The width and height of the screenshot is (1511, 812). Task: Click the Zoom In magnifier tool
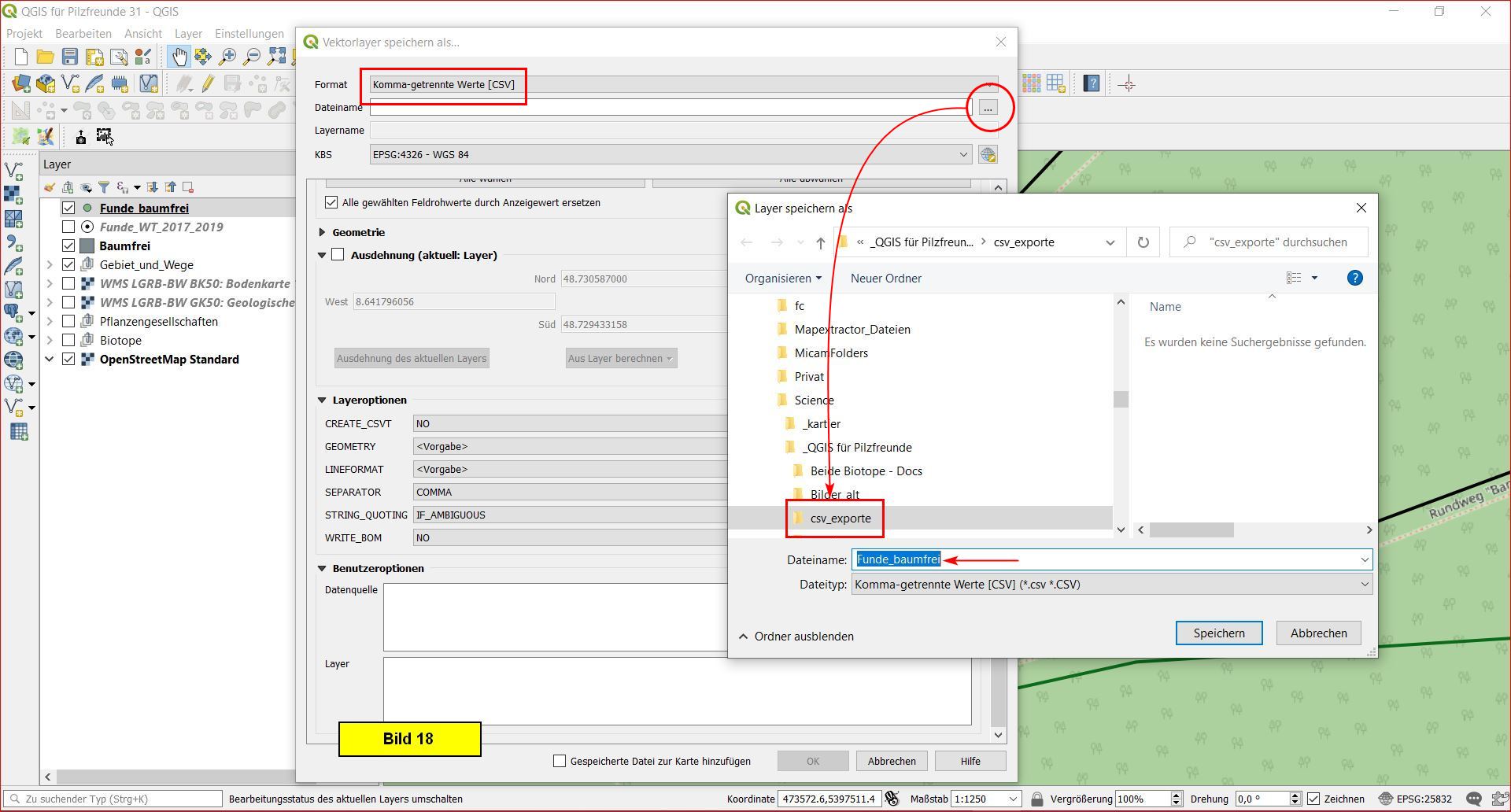227,57
